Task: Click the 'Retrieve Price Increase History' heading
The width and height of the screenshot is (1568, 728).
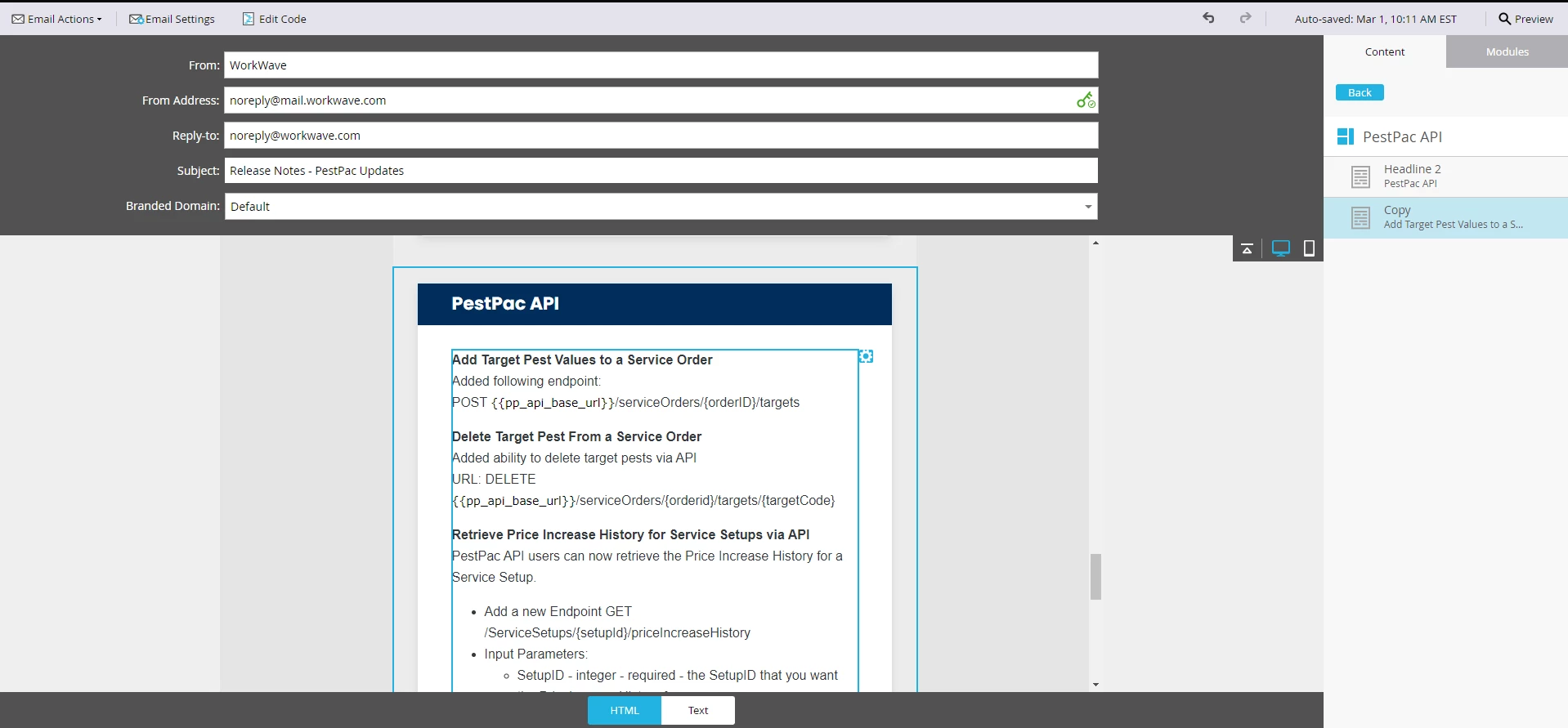Action: click(630, 534)
